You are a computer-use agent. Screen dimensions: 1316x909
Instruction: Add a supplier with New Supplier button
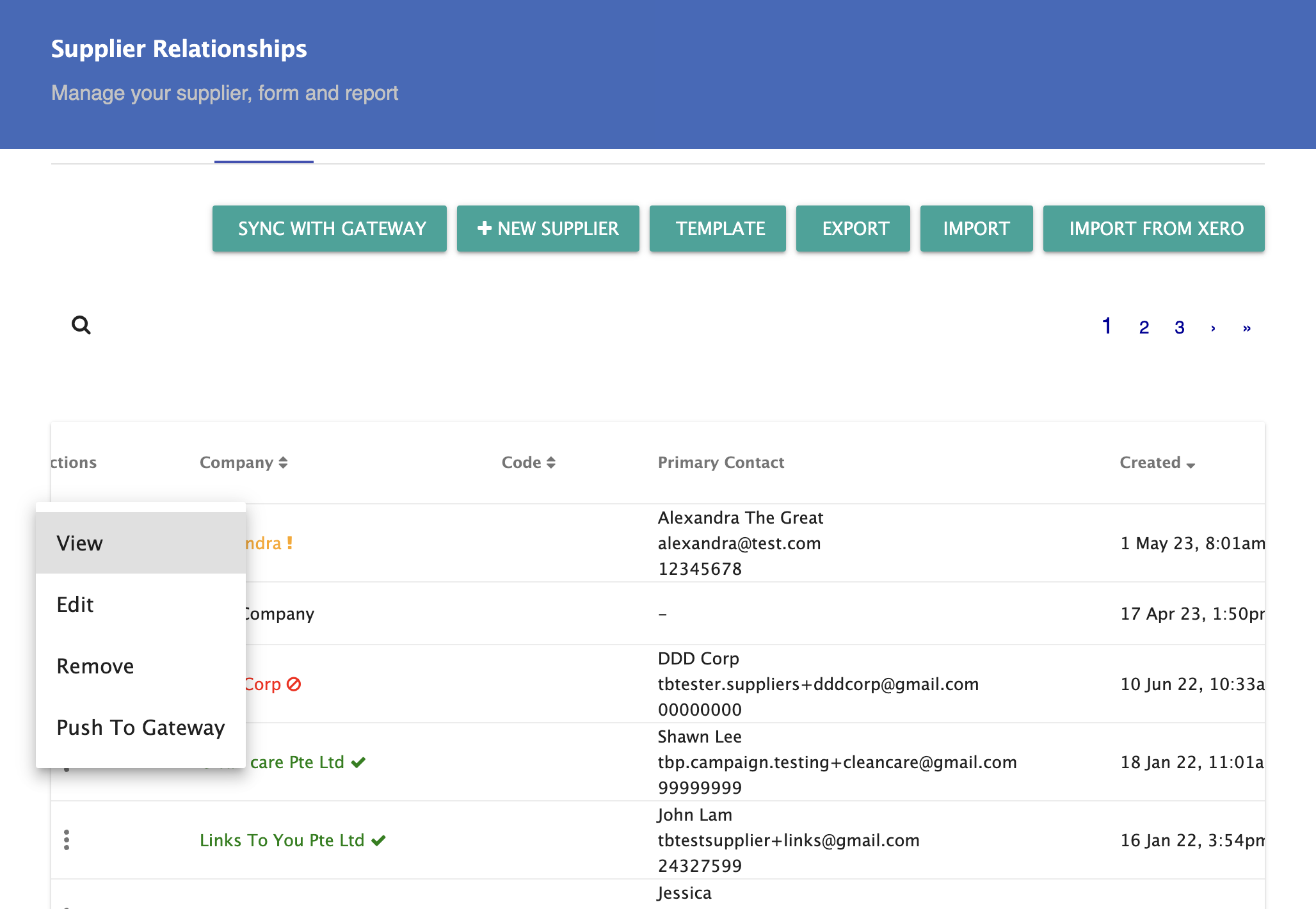(x=548, y=229)
